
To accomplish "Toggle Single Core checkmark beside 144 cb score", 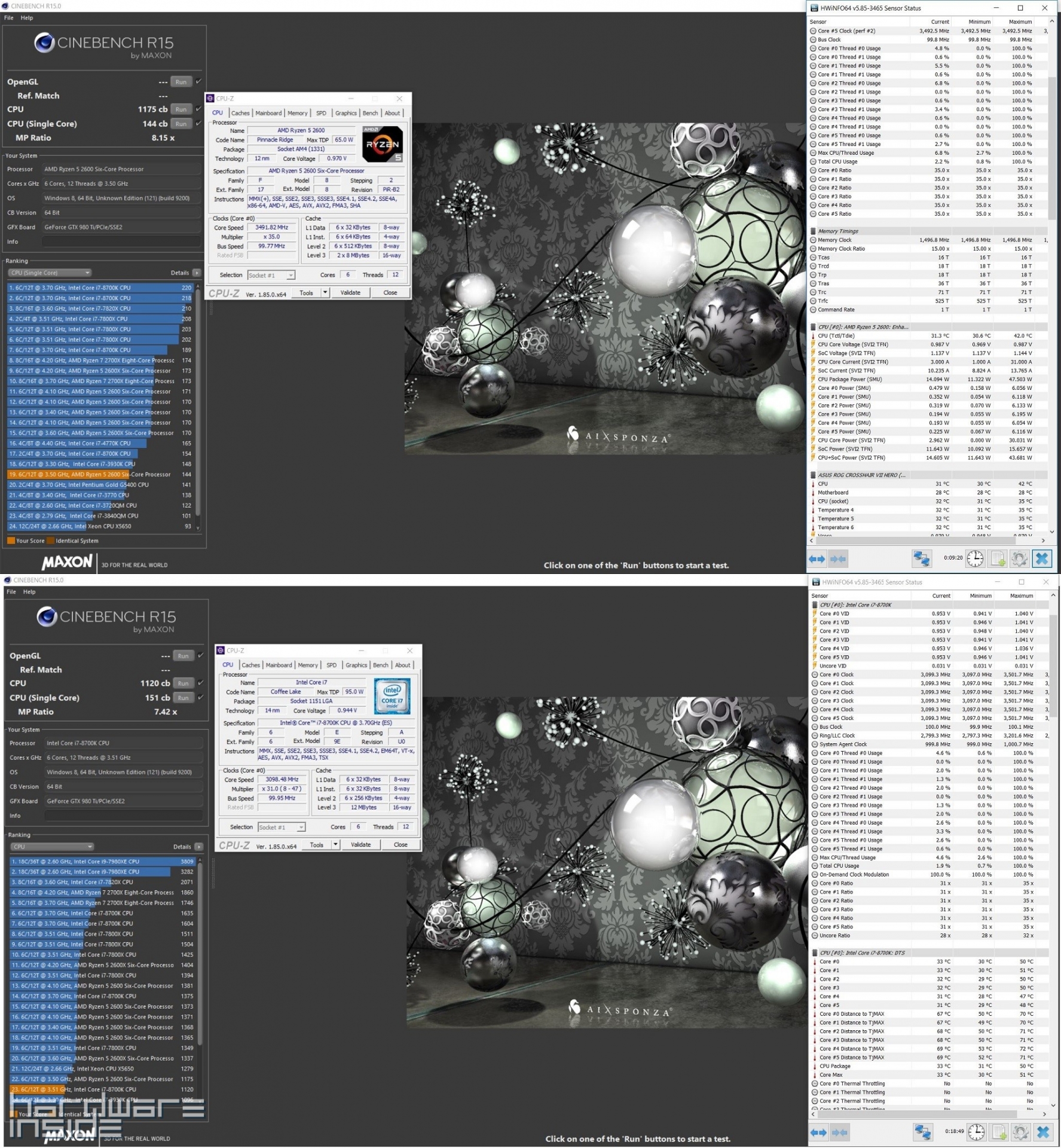I will pyautogui.click(x=198, y=123).
